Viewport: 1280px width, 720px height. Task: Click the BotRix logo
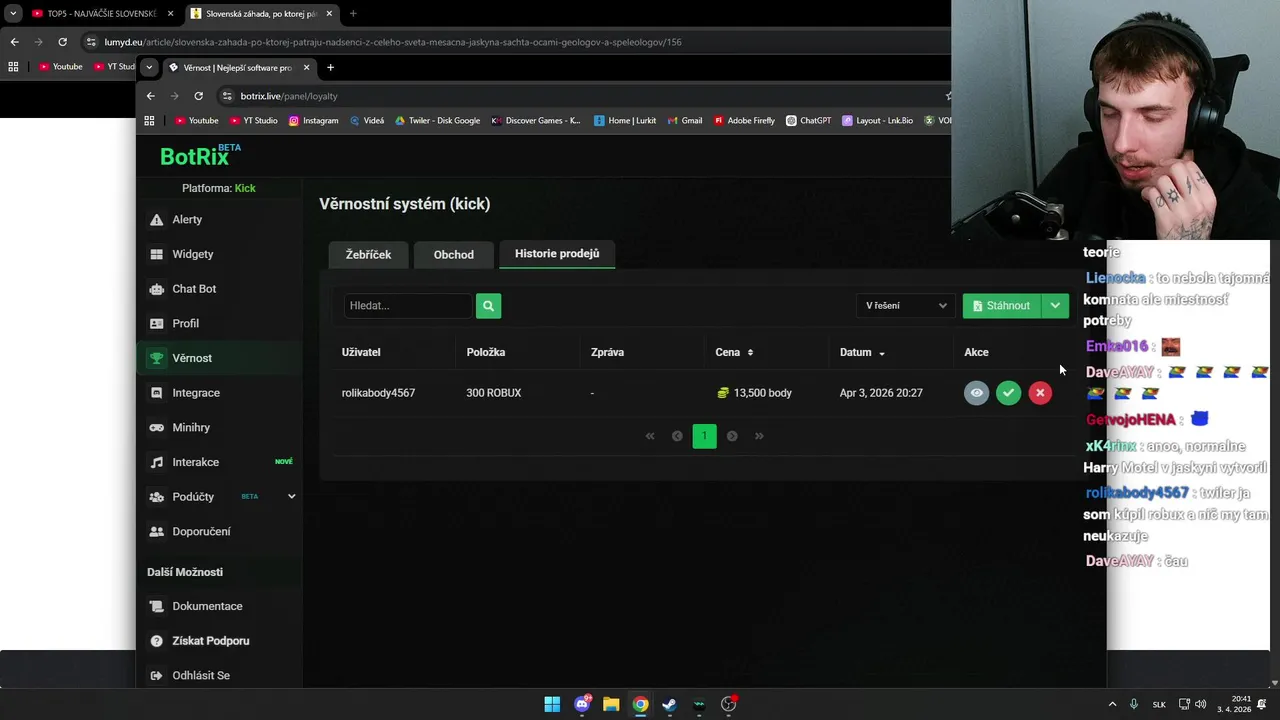coord(200,155)
